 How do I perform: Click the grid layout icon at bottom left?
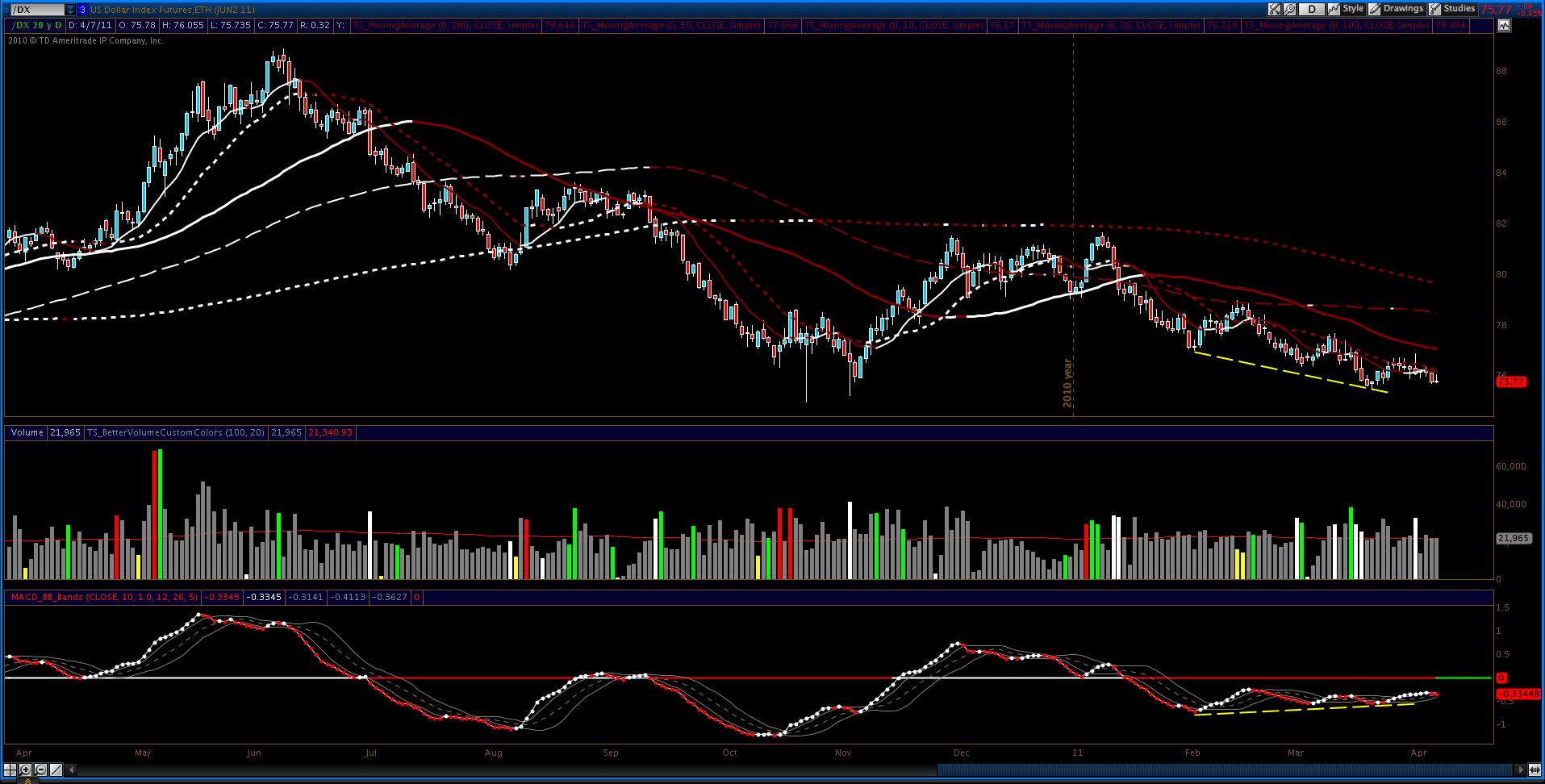(x=10, y=769)
